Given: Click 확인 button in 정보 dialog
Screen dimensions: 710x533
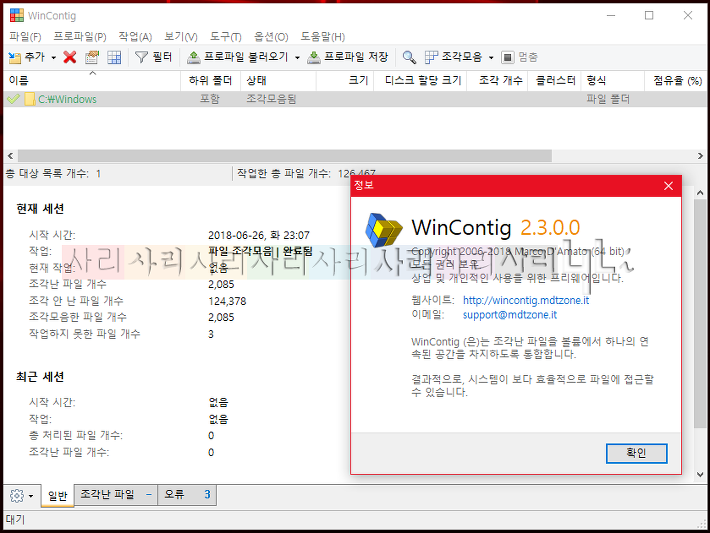Looking at the screenshot, I should click(636, 453).
